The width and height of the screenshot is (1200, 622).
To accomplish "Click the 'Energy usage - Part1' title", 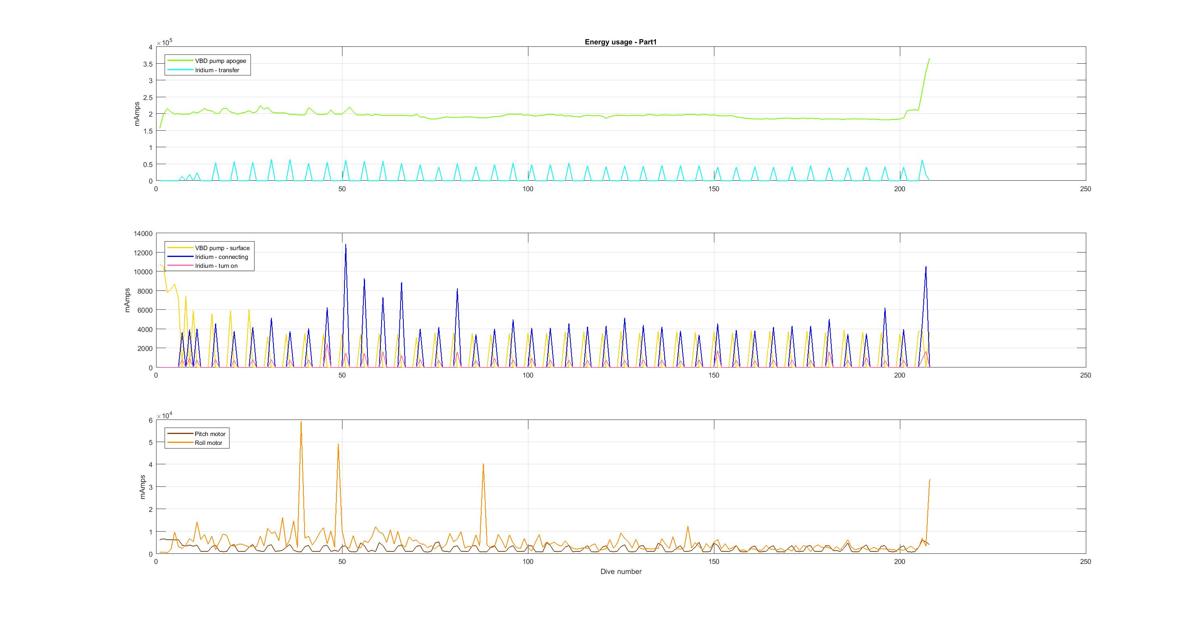I will point(620,42).
